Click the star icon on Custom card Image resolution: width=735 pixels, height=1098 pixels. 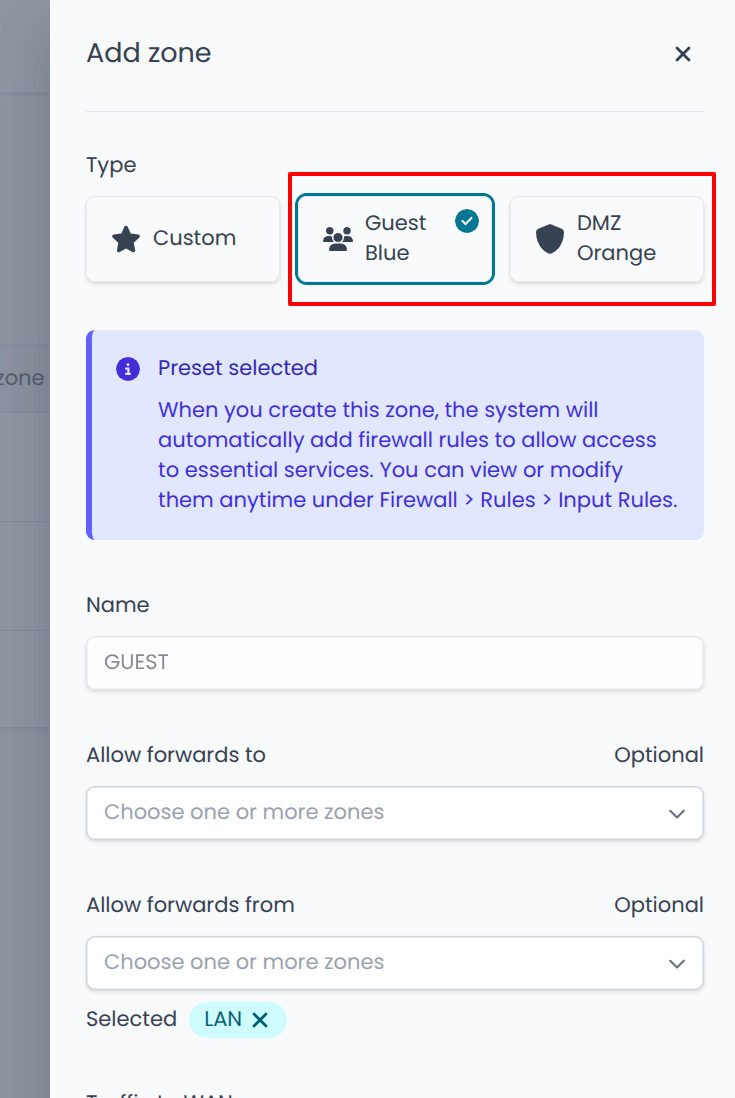[x=125, y=239]
